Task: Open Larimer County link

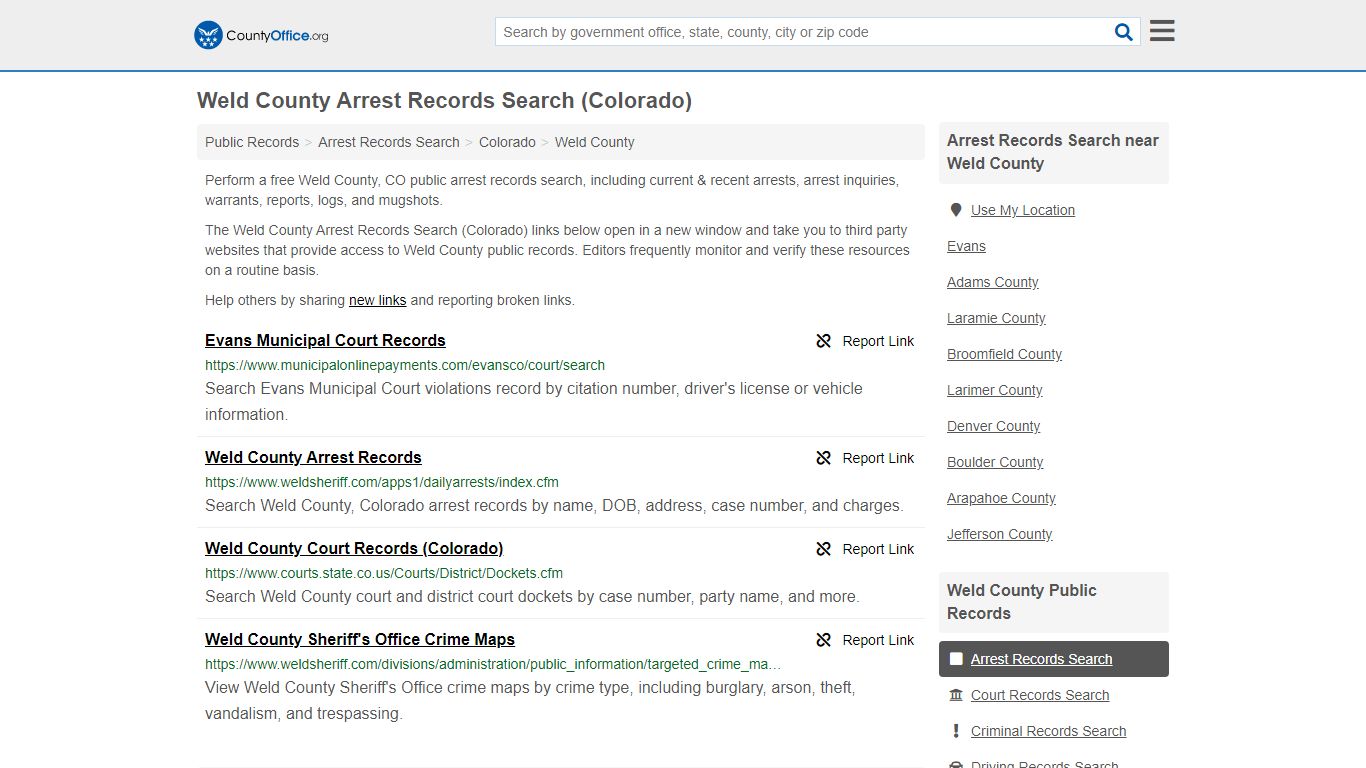Action: click(995, 390)
